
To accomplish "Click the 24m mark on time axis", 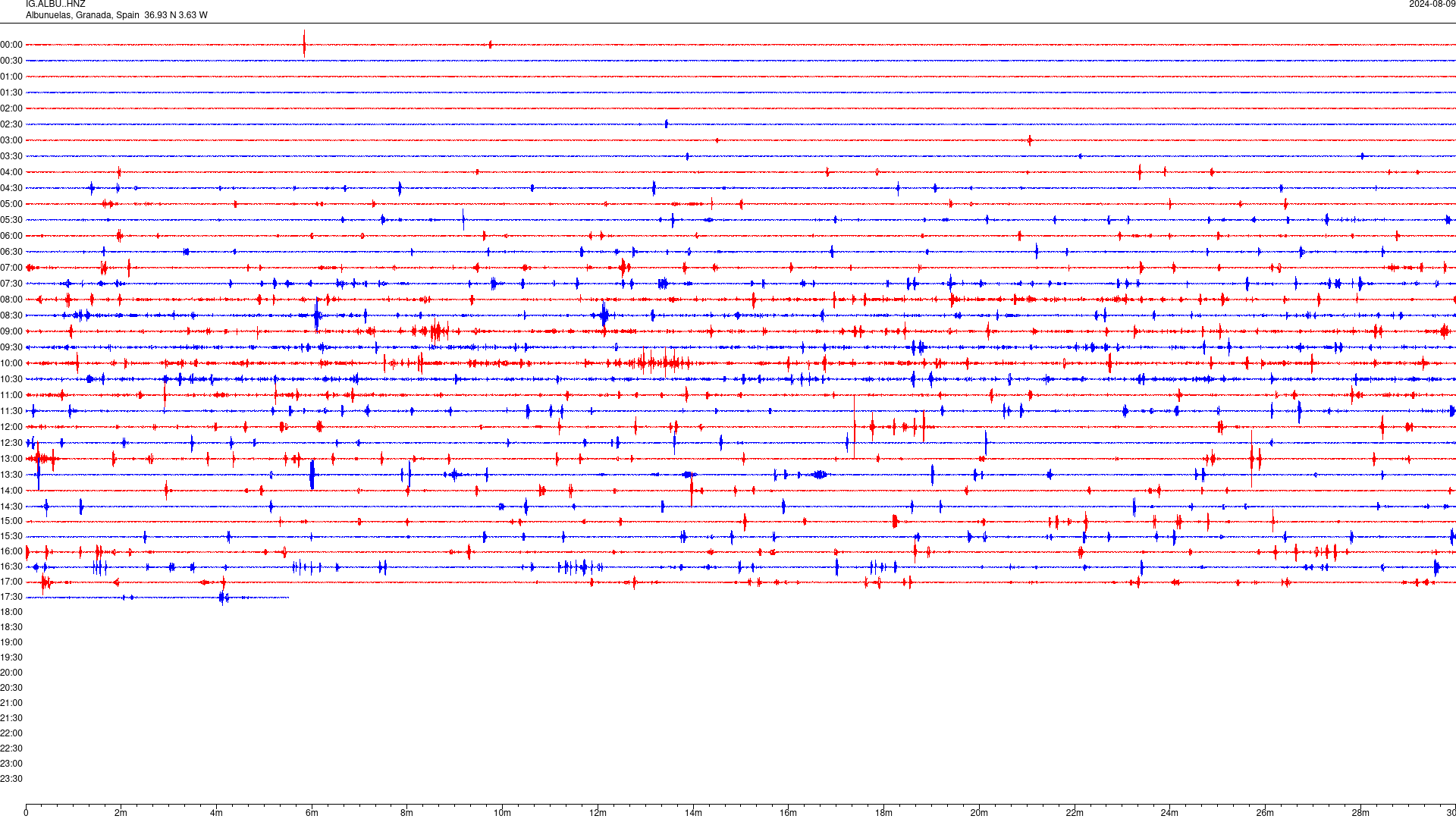I will point(1169,813).
